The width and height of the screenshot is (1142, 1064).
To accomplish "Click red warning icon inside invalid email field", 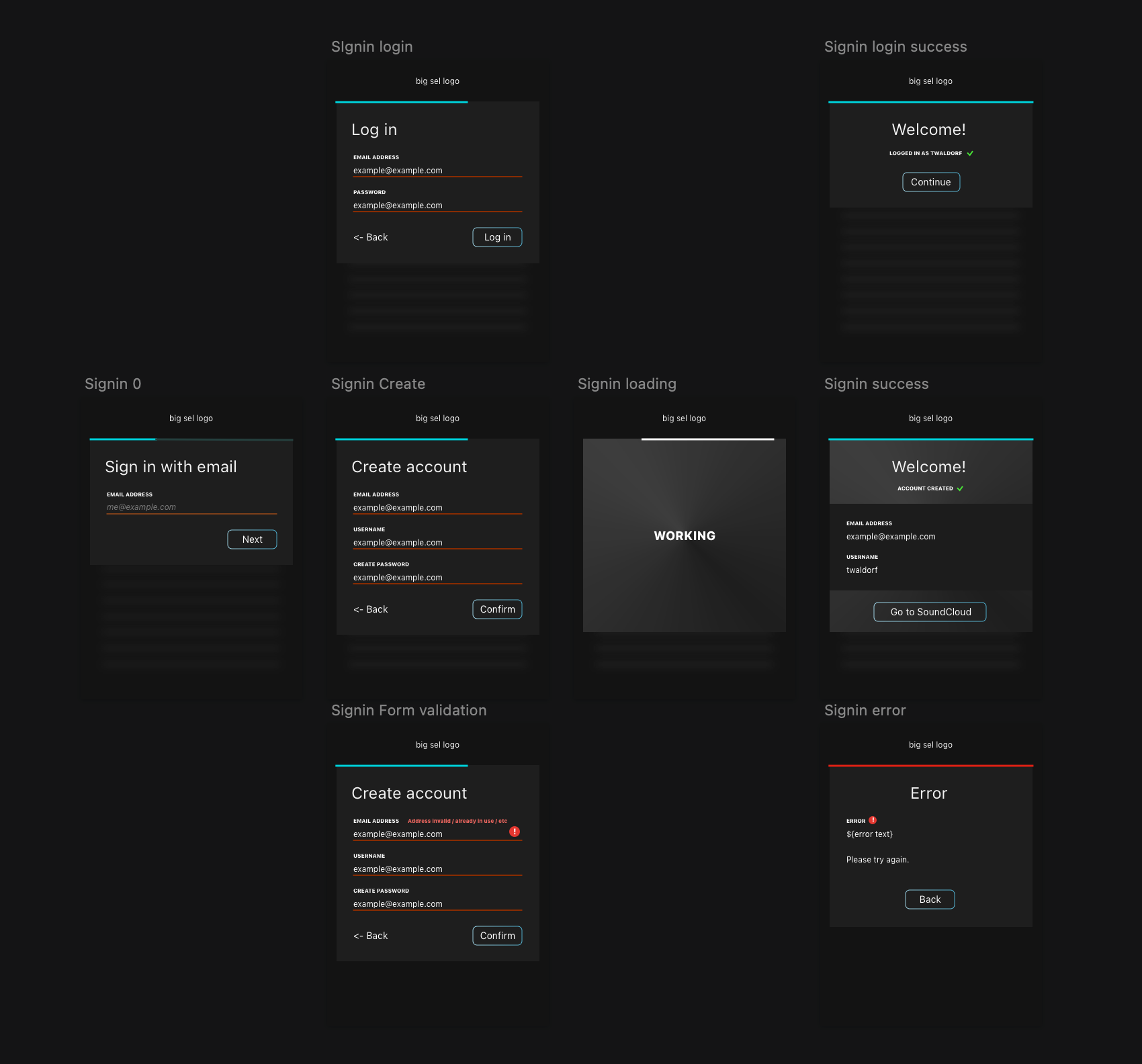I will (x=515, y=832).
